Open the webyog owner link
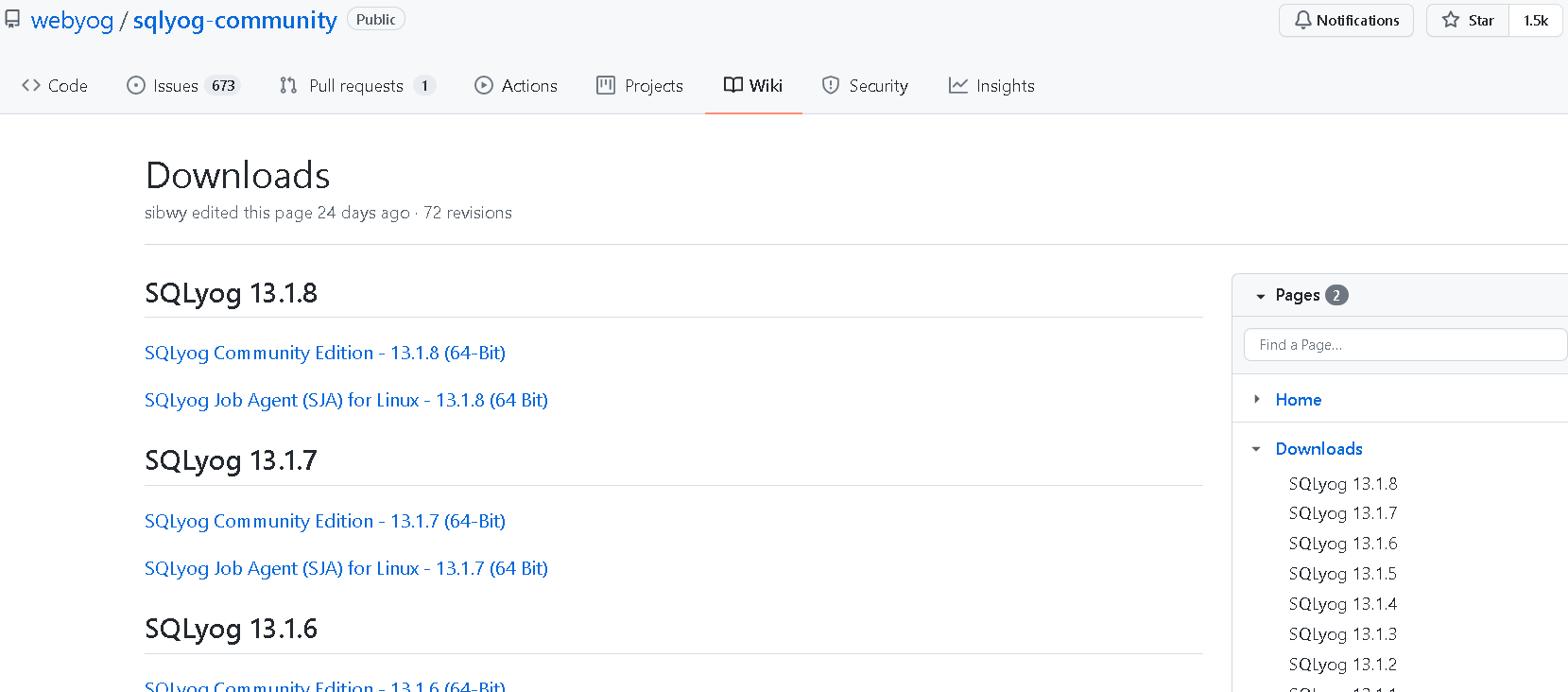 click(72, 21)
